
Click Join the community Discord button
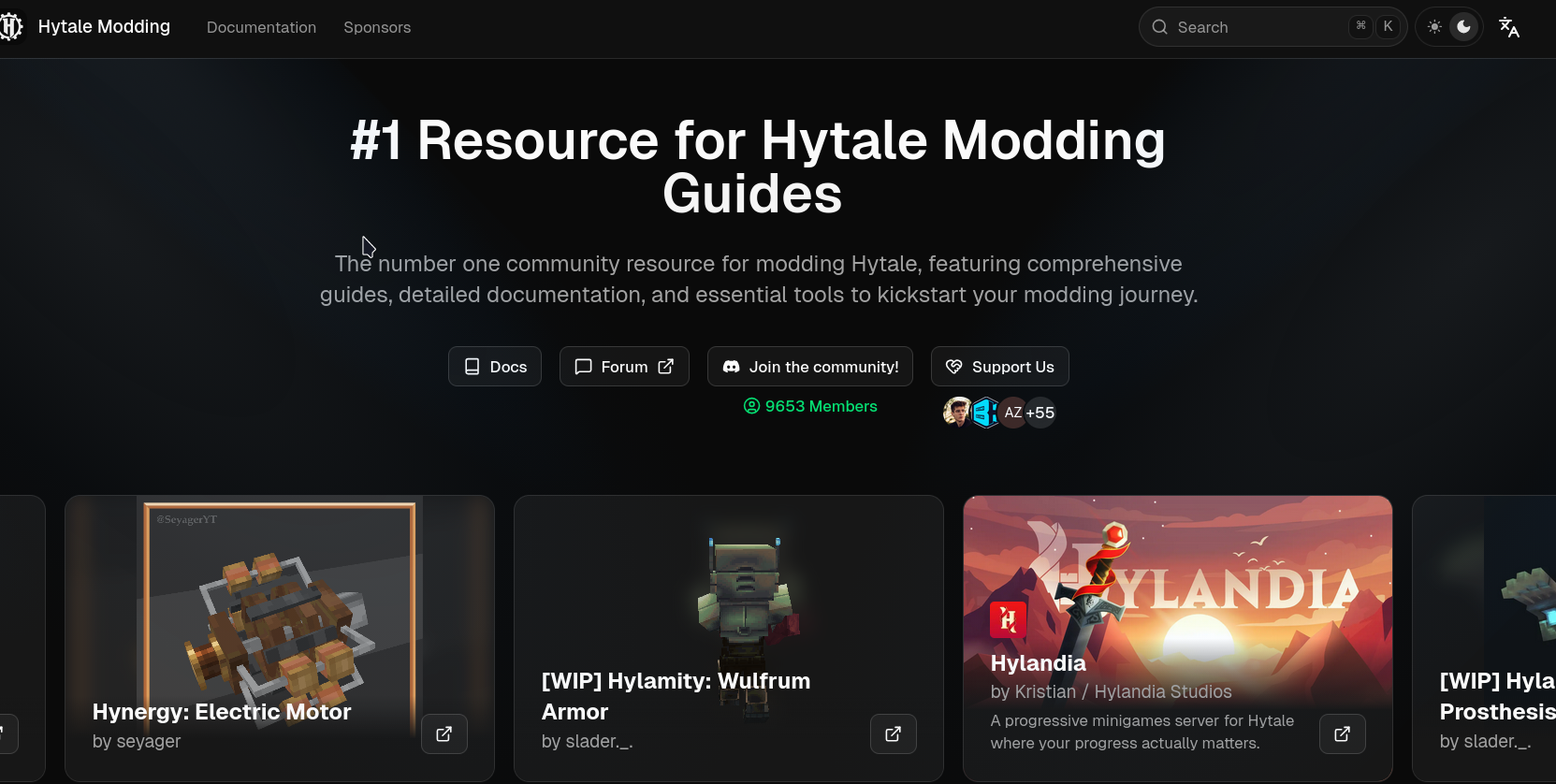(810, 367)
